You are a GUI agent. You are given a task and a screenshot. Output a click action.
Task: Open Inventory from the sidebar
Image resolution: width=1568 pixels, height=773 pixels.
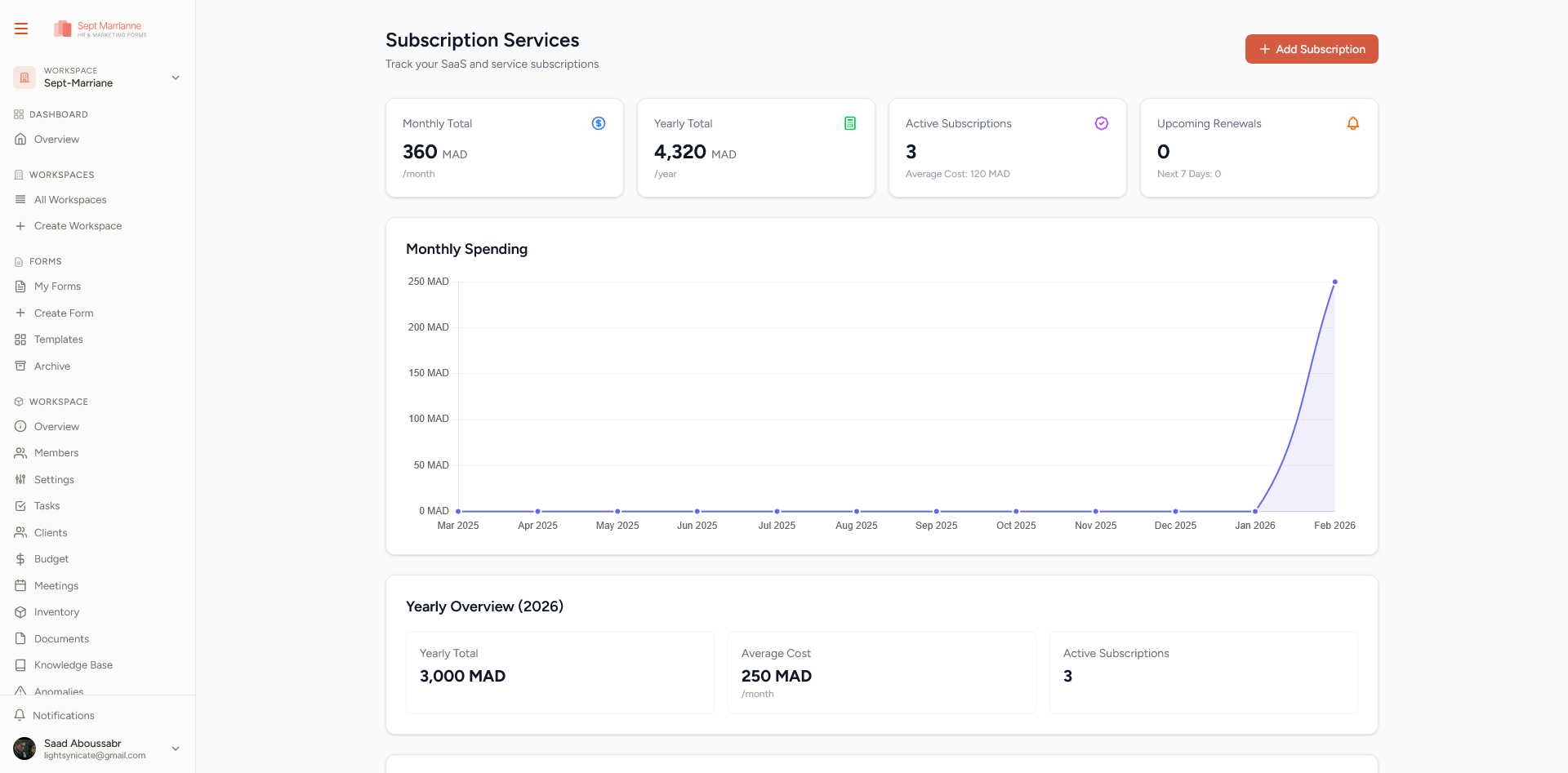click(x=56, y=612)
